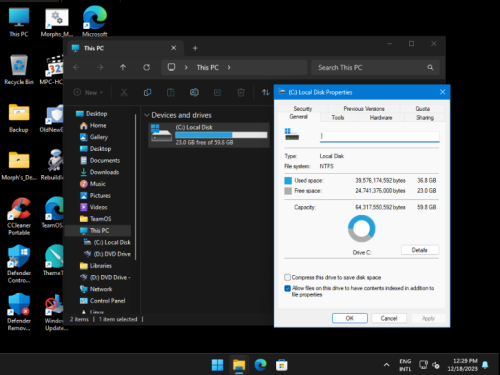Screen dimensions: 500x375
Task: Go forward with the Explorer forward arrow
Action: [x=100, y=67]
